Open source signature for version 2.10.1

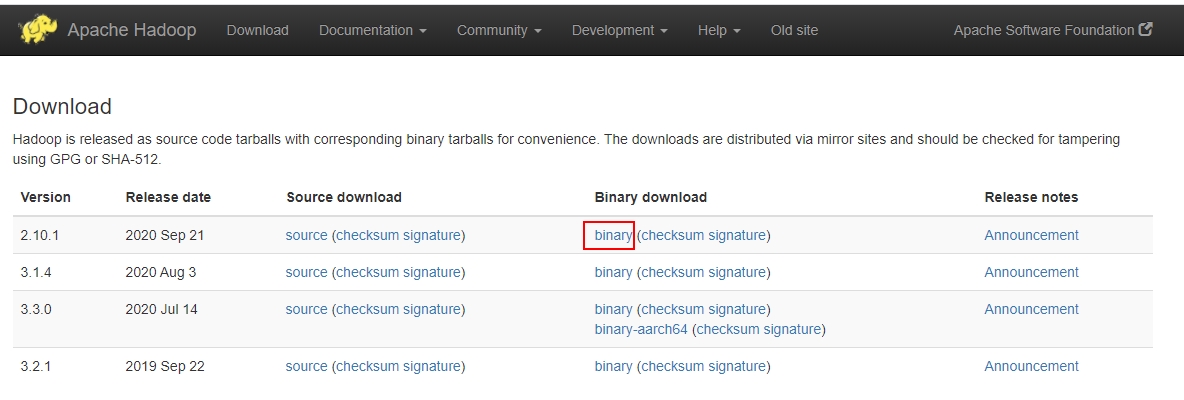432,235
